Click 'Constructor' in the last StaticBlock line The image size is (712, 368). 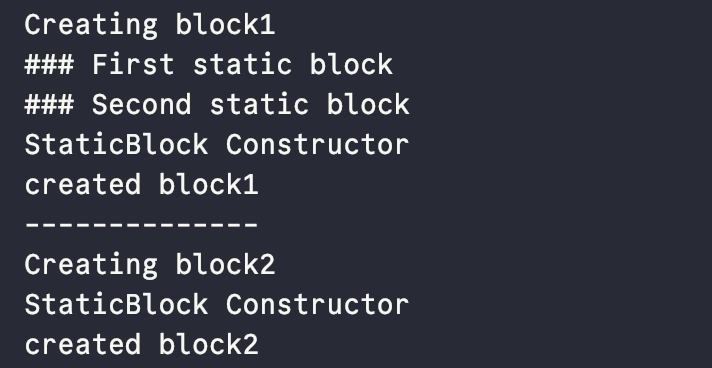tap(318, 304)
